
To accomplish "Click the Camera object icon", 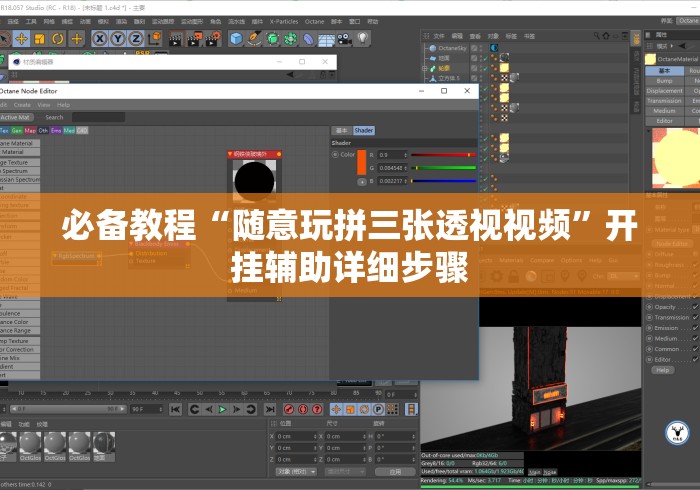I will tap(344, 39).
